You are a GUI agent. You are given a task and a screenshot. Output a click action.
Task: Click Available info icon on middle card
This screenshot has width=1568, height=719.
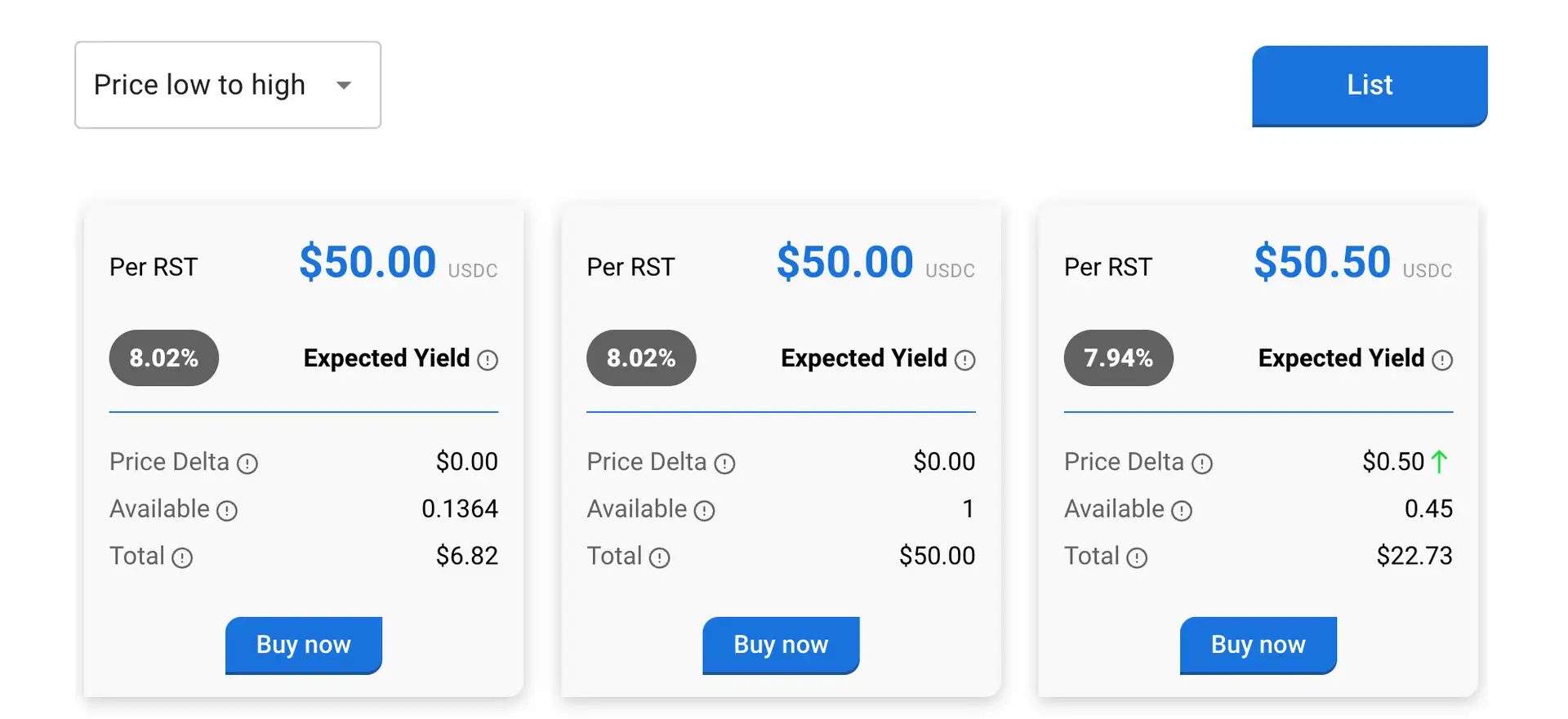coord(704,511)
